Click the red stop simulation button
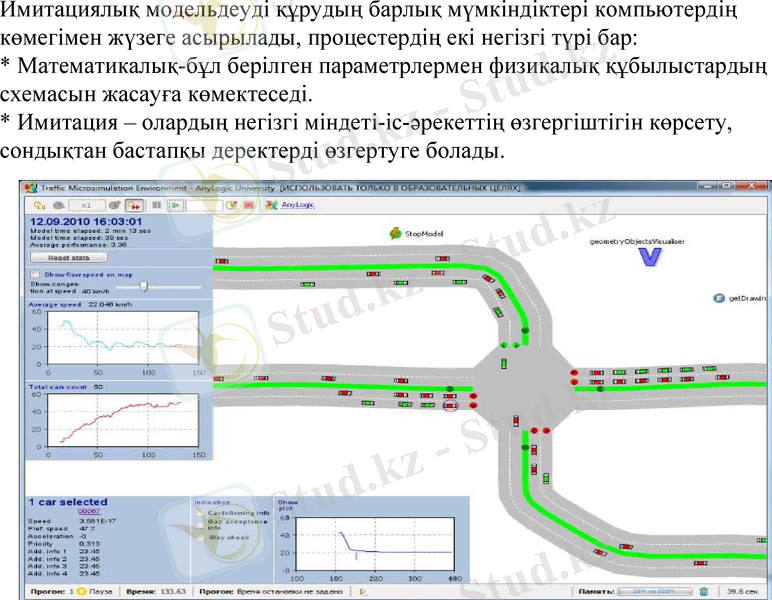 click(248, 205)
